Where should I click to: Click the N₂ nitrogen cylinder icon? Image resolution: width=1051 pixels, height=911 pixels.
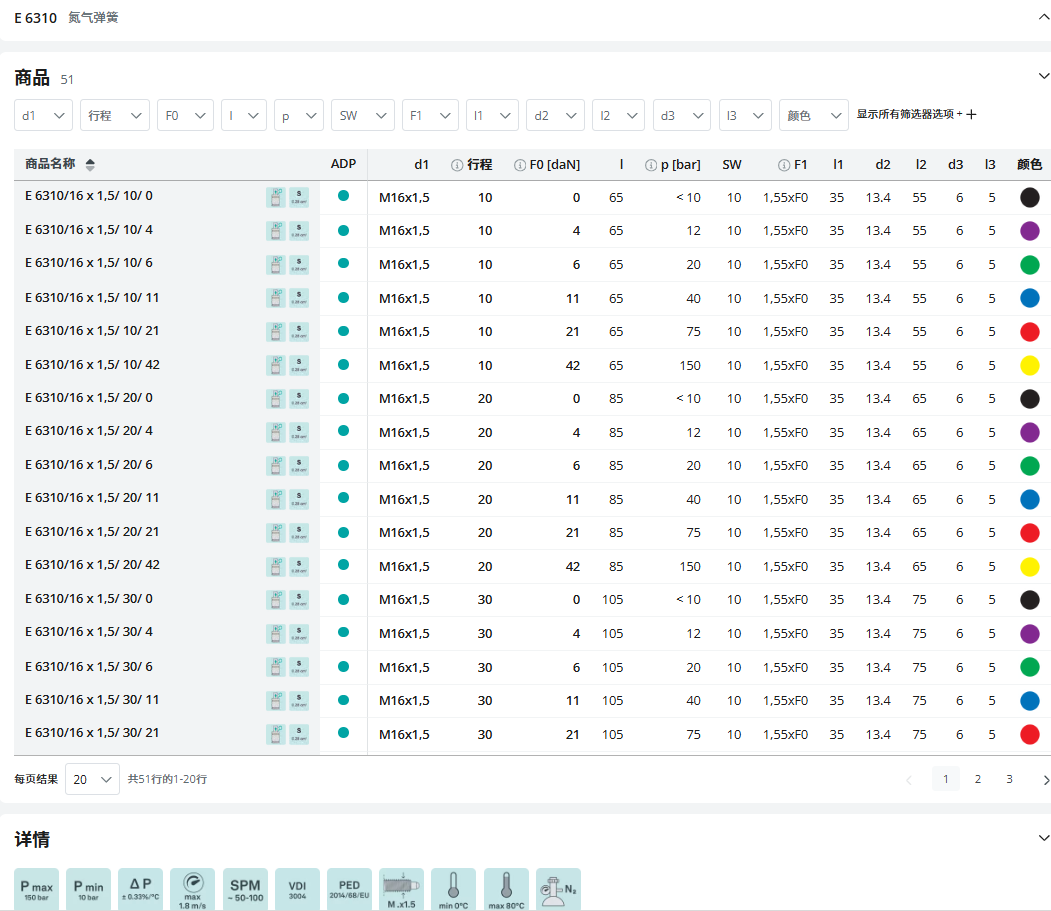(x=558, y=890)
